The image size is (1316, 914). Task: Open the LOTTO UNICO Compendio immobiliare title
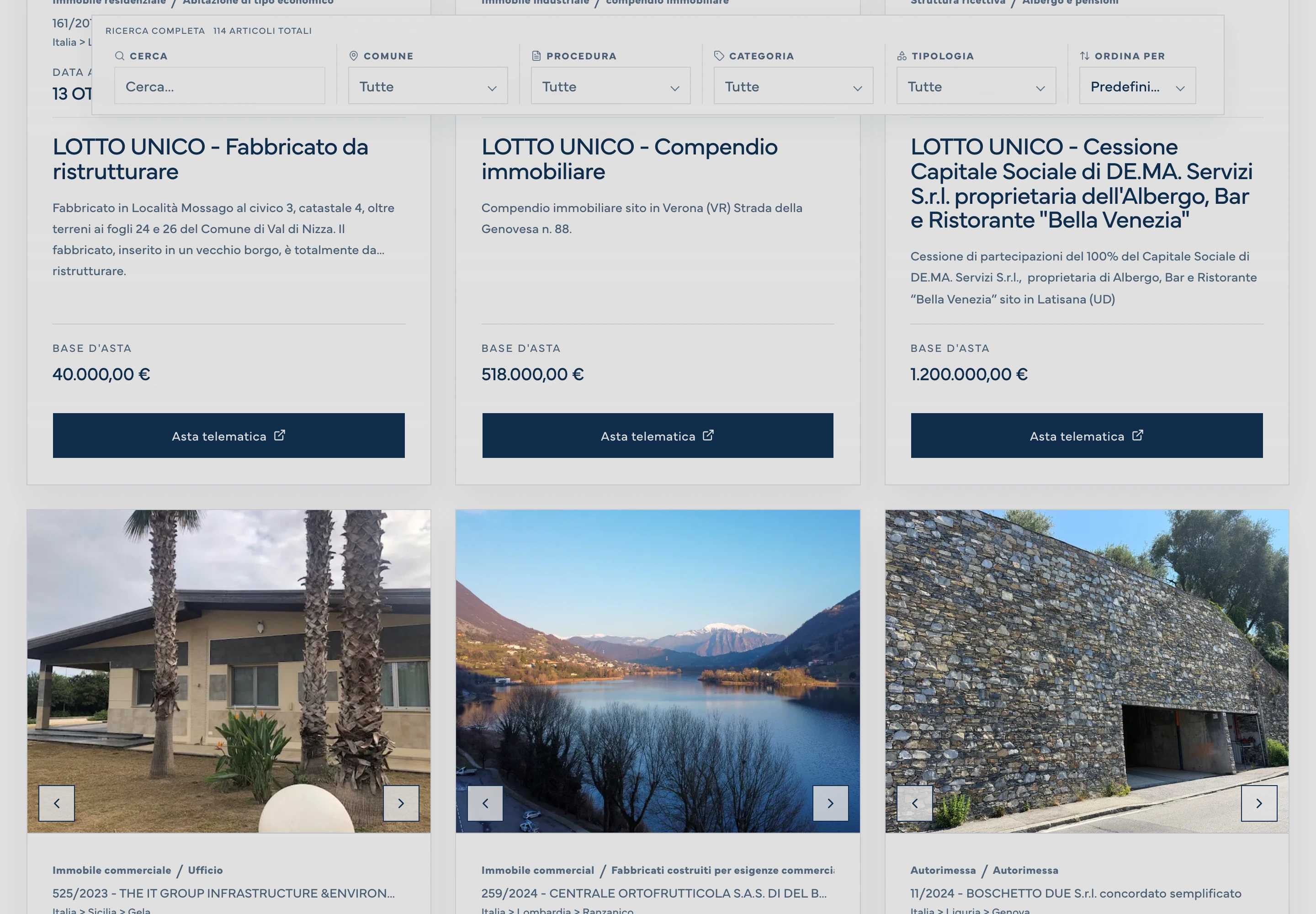[x=629, y=159]
